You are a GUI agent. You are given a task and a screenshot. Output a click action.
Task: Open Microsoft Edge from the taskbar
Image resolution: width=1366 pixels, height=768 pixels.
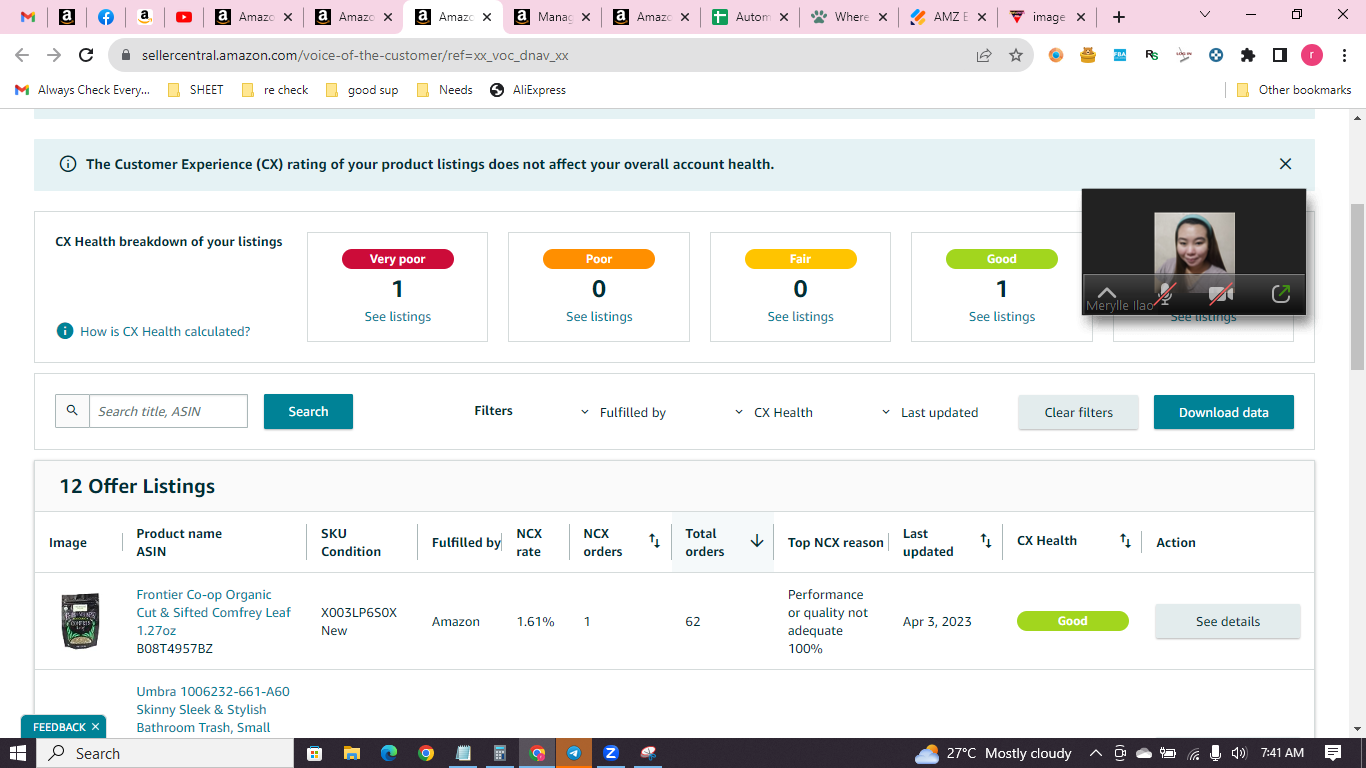388,753
